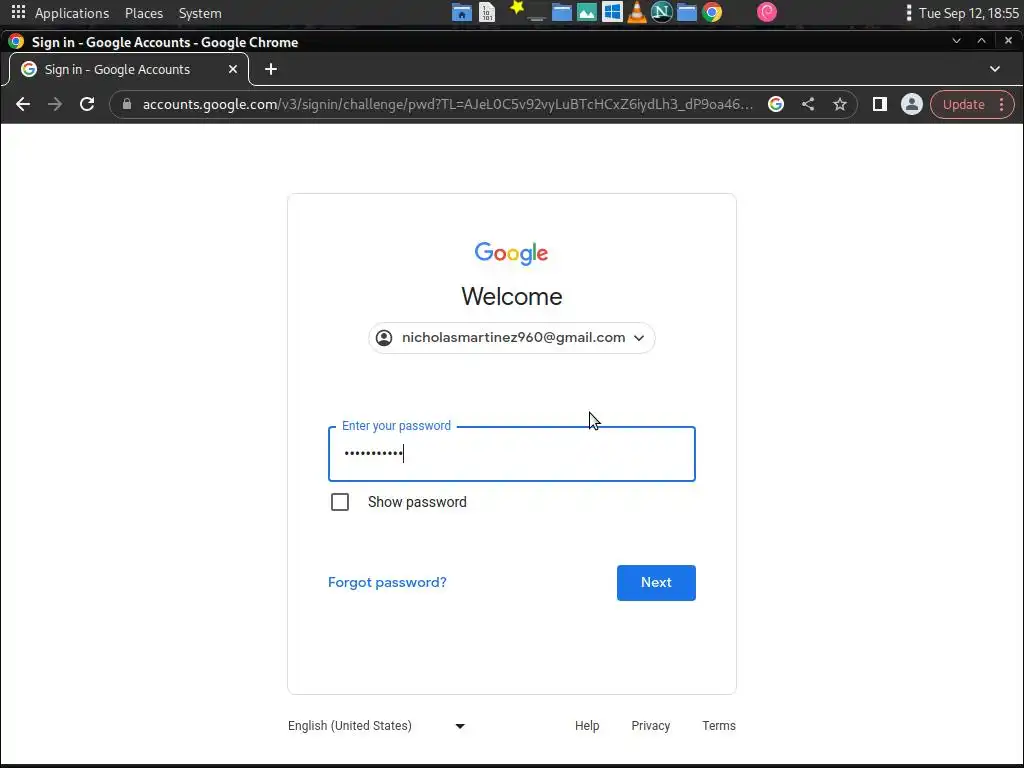The height and width of the screenshot is (768, 1024).
Task: Open the Chrome profile avatar menu
Action: click(x=912, y=104)
